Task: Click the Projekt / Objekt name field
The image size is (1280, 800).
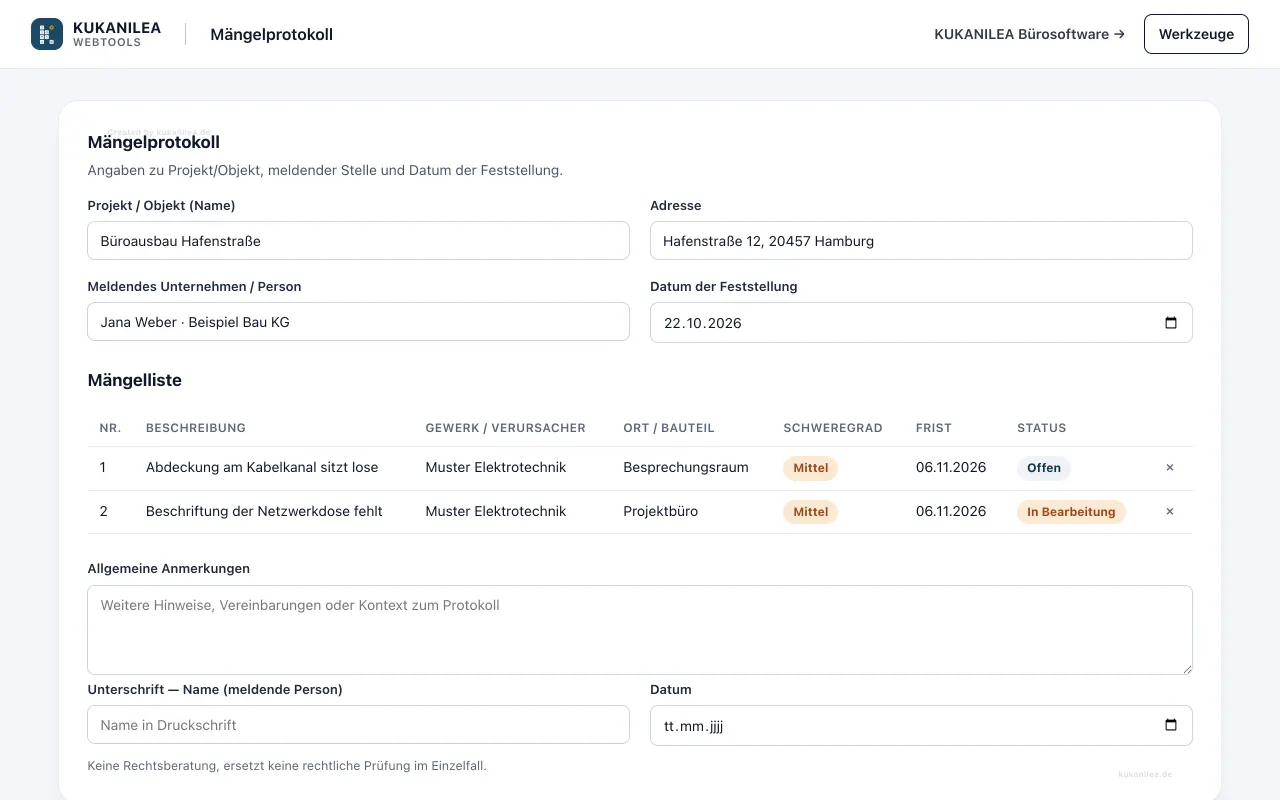Action: pyautogui.click(x=358, y=241)
